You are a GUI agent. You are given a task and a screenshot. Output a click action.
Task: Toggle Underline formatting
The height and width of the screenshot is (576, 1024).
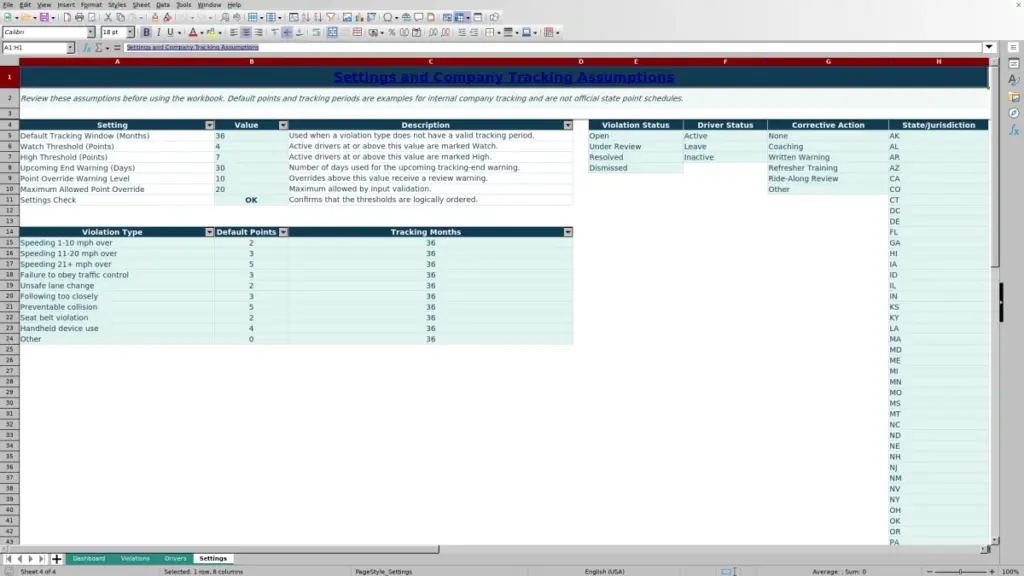170,32
